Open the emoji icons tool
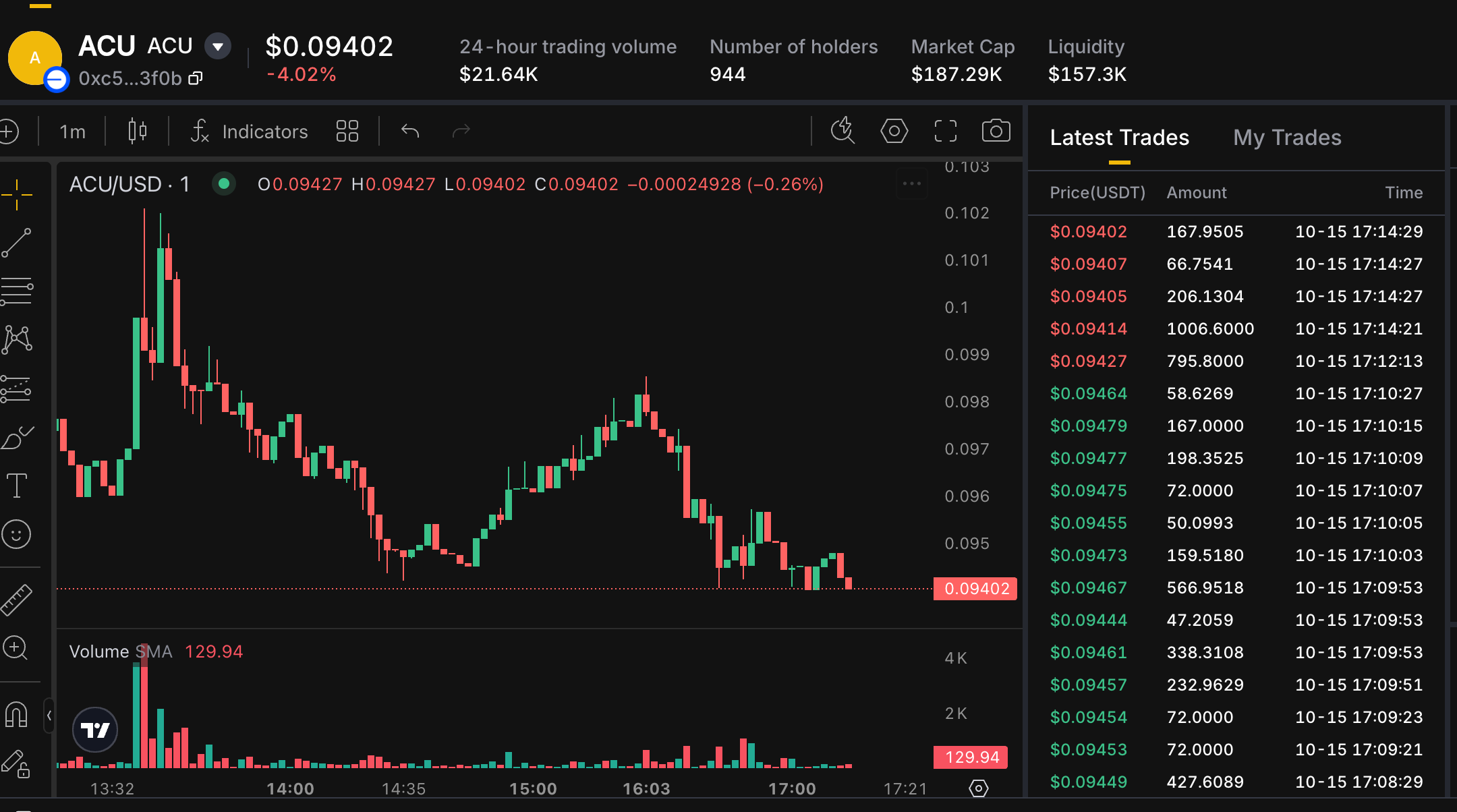Image resolution: width=1457 pixels, height=812 pixels. tap(17, 534)
